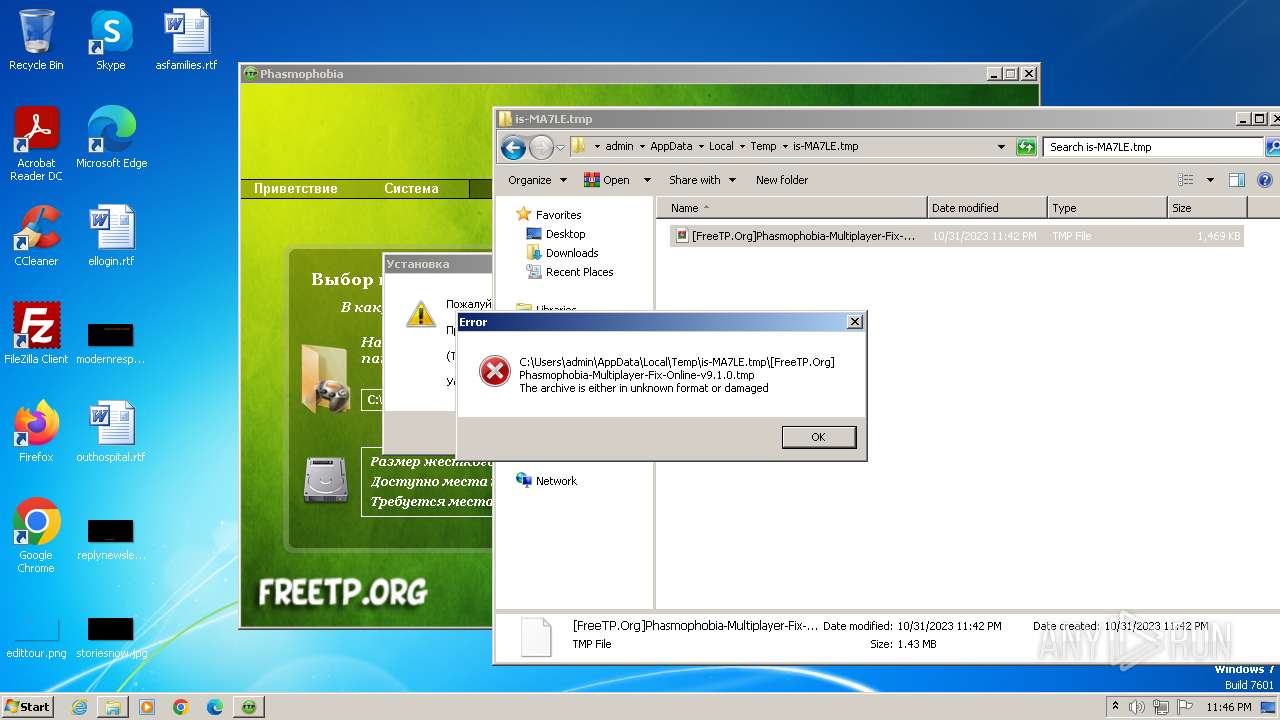Click the taskbar clock 11:46 PM

coord(1229,707)
